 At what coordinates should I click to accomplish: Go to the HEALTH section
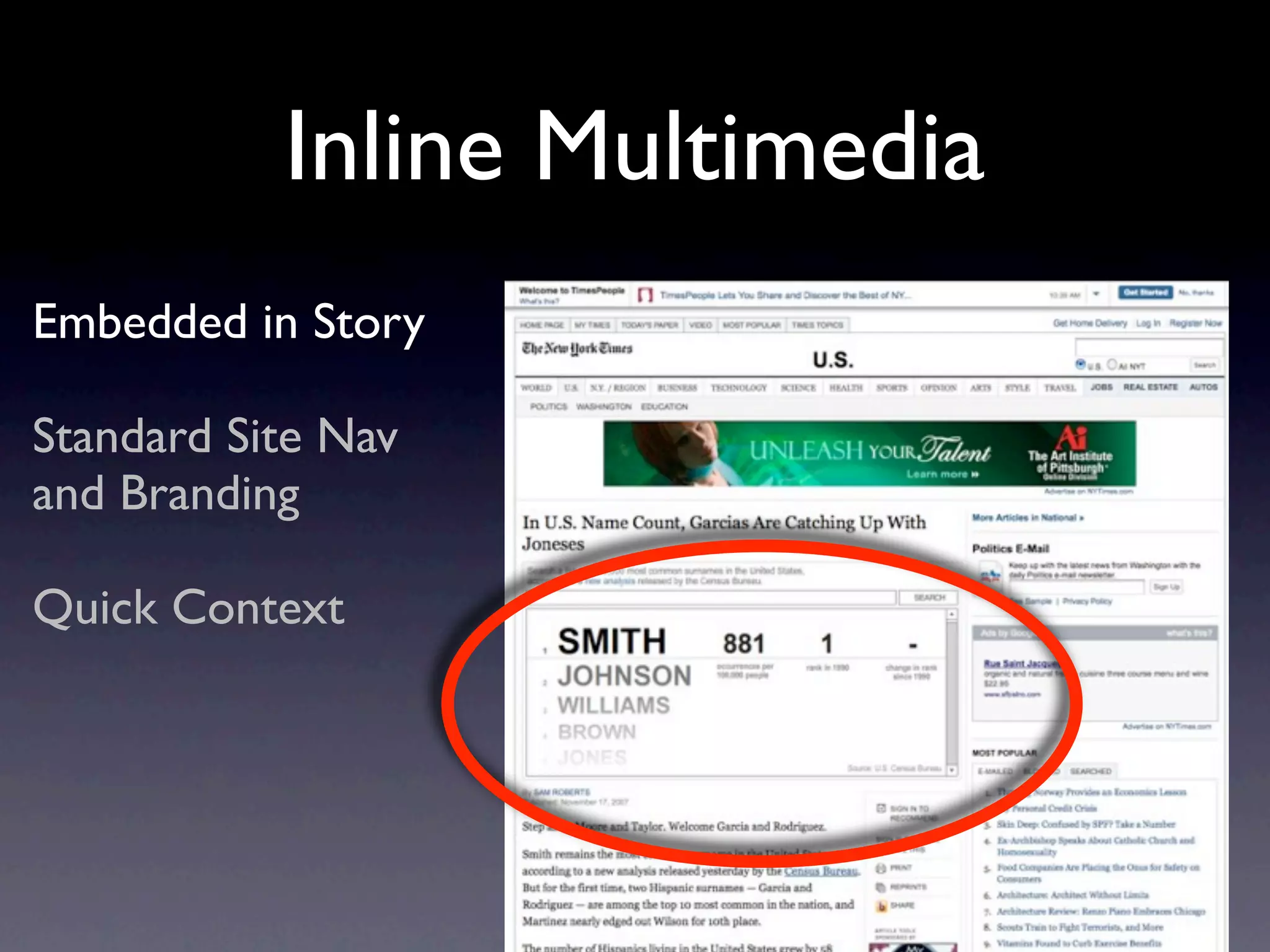coord(846,388)
